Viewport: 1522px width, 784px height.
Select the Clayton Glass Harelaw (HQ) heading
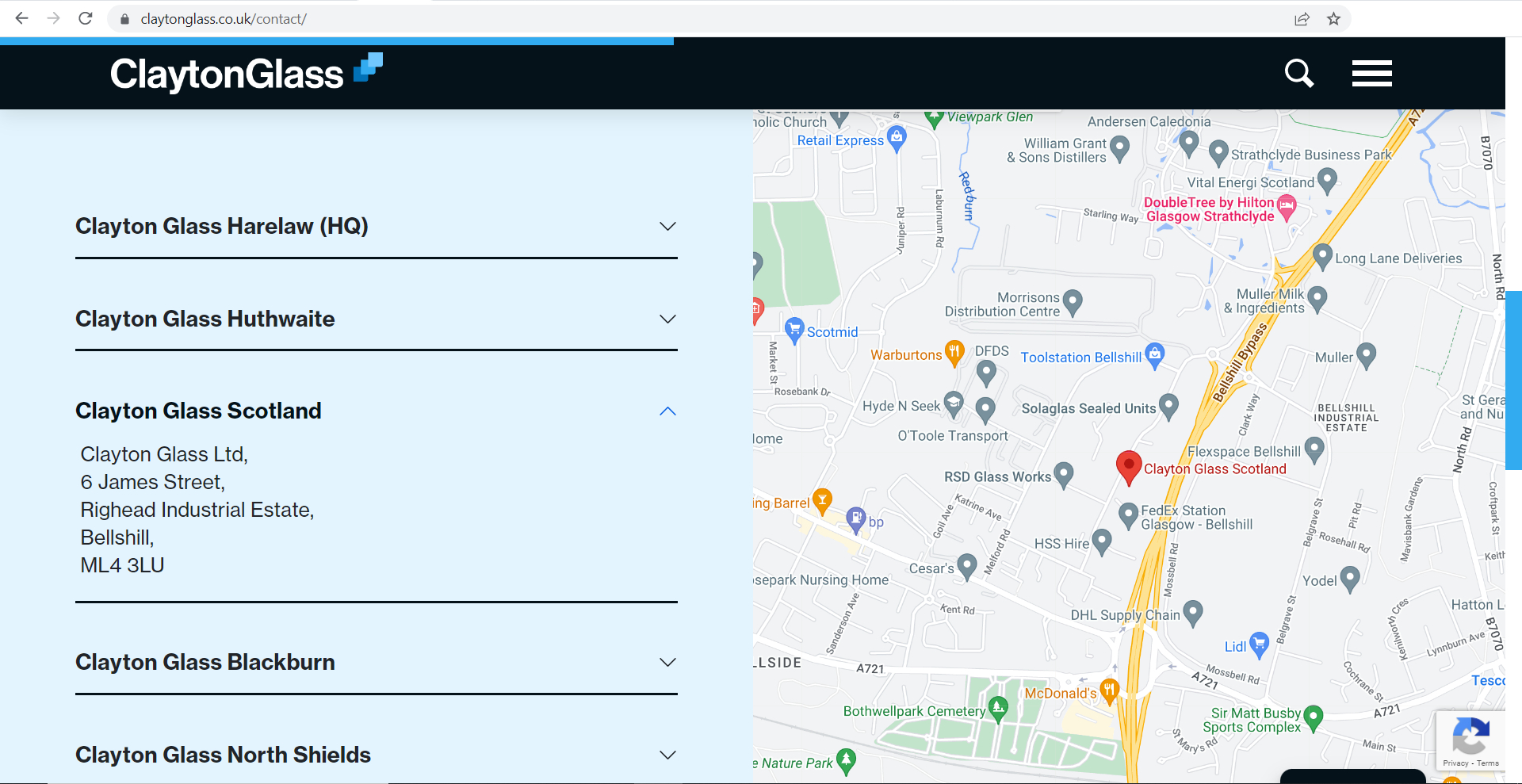pos(222,227)
